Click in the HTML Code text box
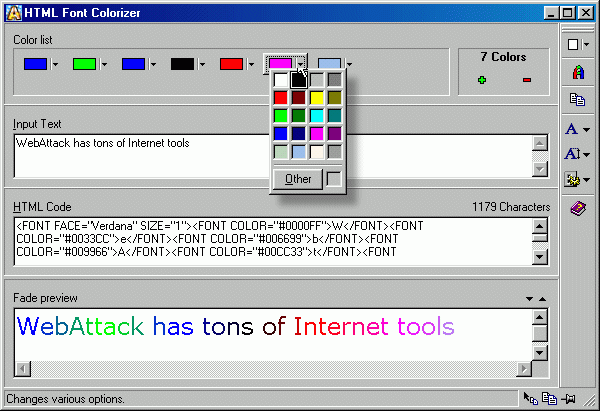Image resolution: width=600 pixels, height=411 pixels. [x=273, y=241]
